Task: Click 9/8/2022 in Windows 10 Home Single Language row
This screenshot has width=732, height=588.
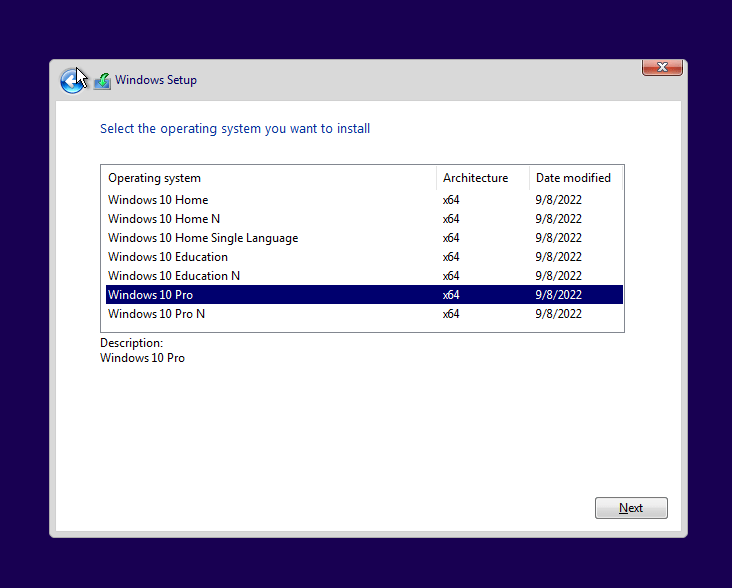Action: pyautogui.click(x=558, y=238)
